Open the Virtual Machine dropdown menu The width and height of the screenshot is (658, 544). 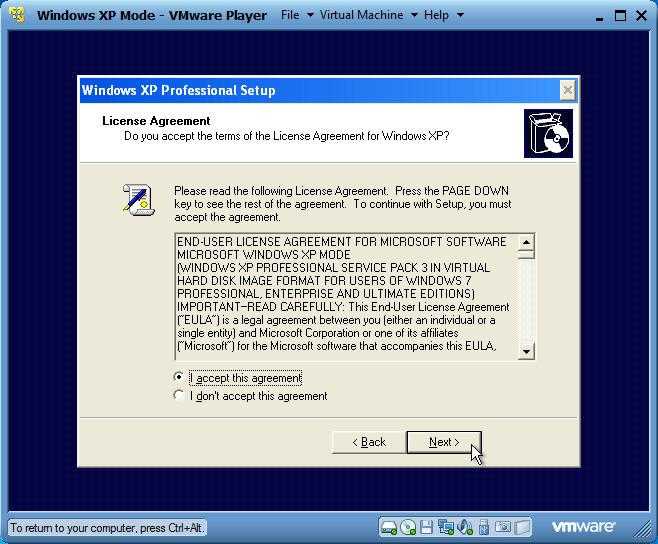pyautogui.click(x=367, y=15)
